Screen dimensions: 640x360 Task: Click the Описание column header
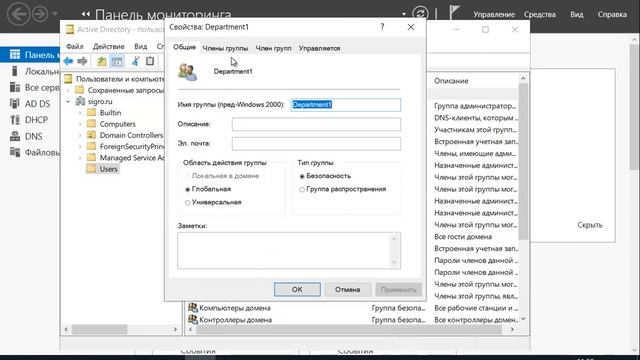click(x=451, y=81)
